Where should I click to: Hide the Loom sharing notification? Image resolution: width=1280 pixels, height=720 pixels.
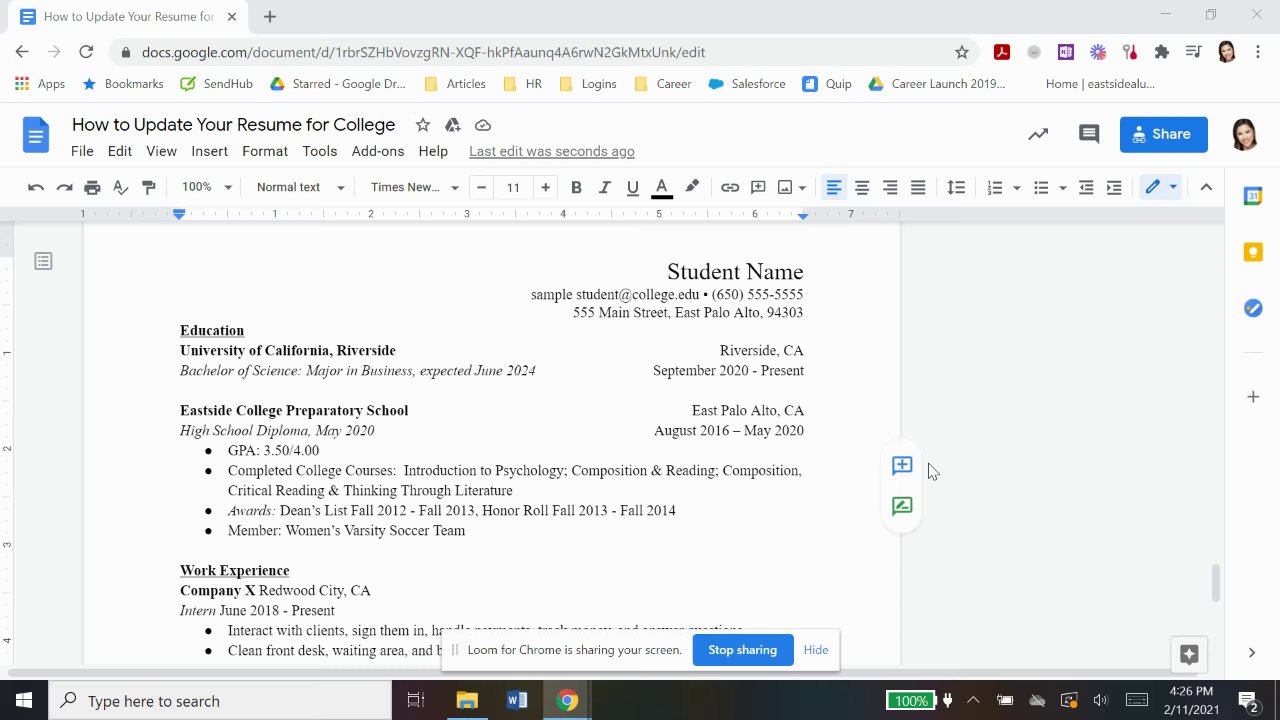[x=816, y=650]
